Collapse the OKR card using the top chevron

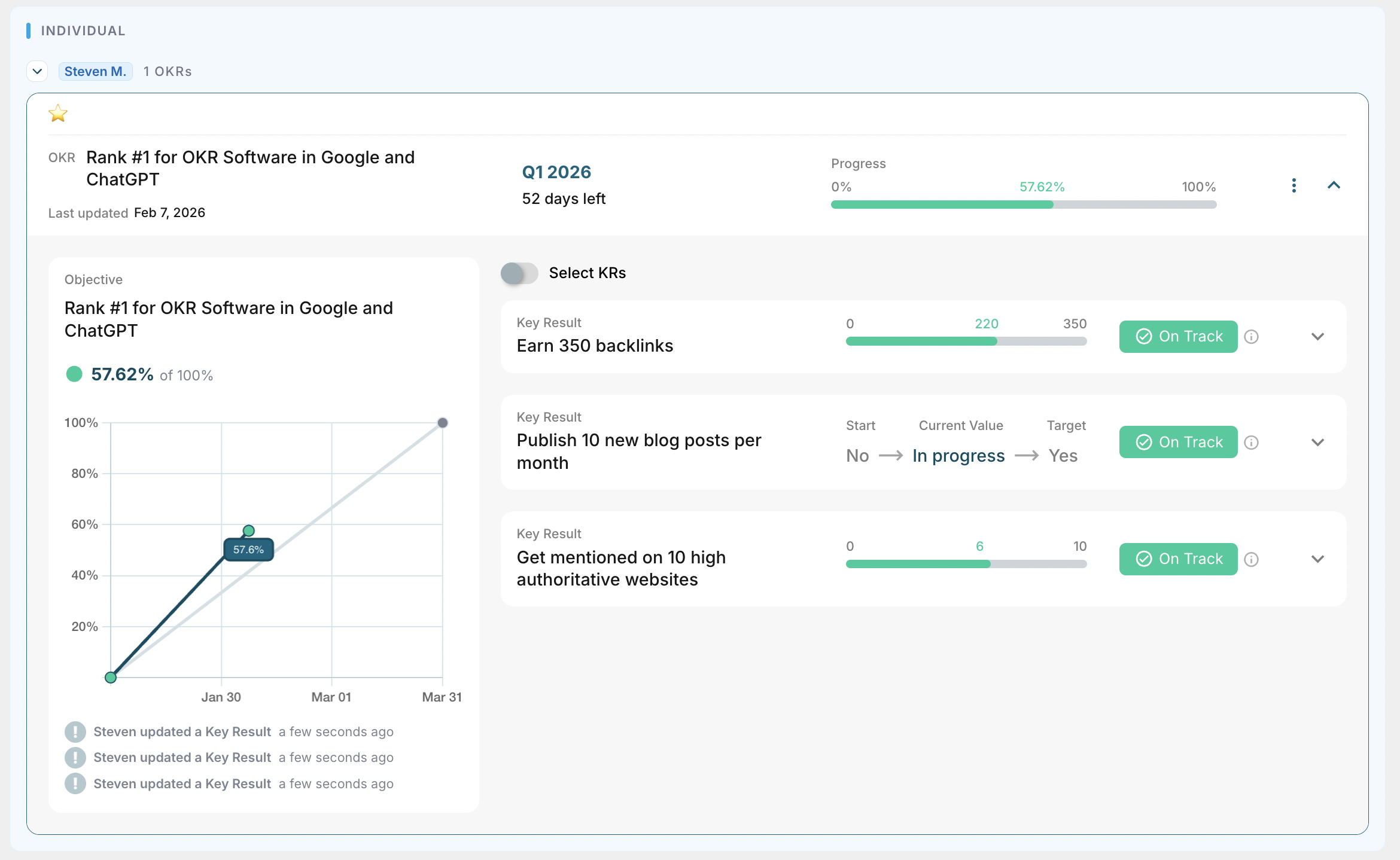point(1334,185)
